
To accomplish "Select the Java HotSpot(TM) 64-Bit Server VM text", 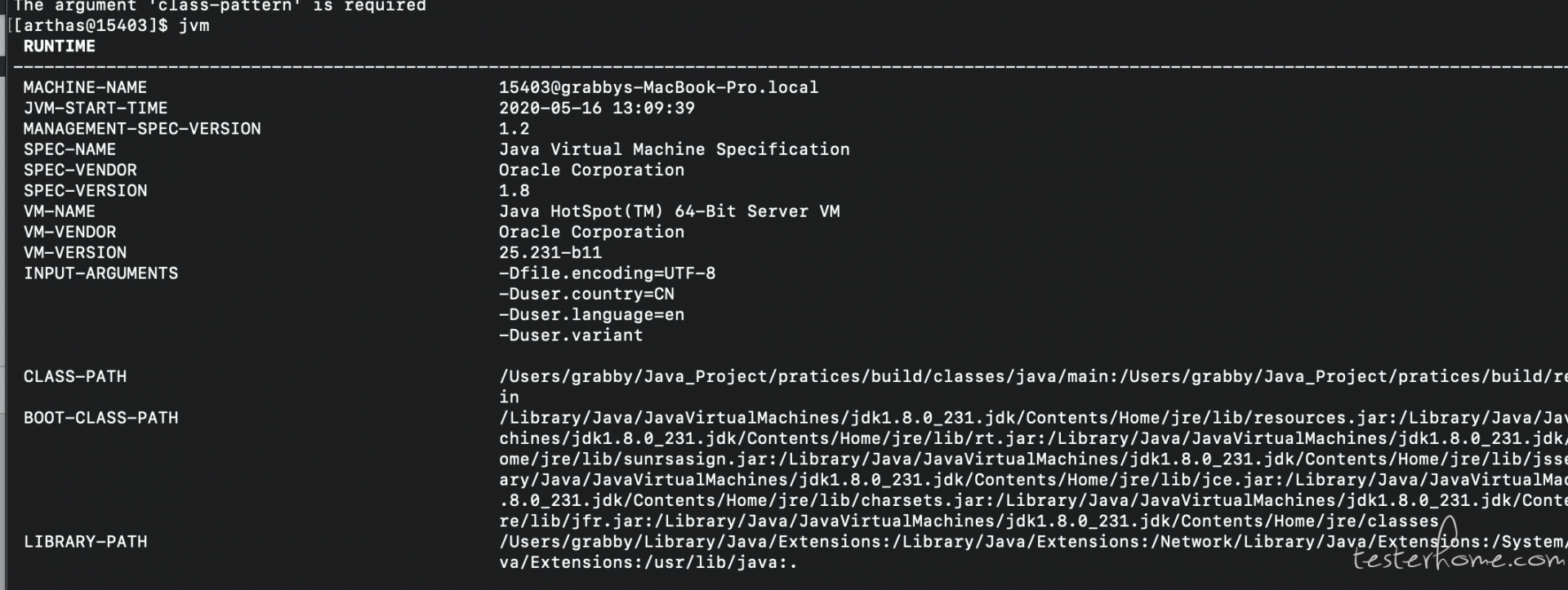I will tap(669, 211).
